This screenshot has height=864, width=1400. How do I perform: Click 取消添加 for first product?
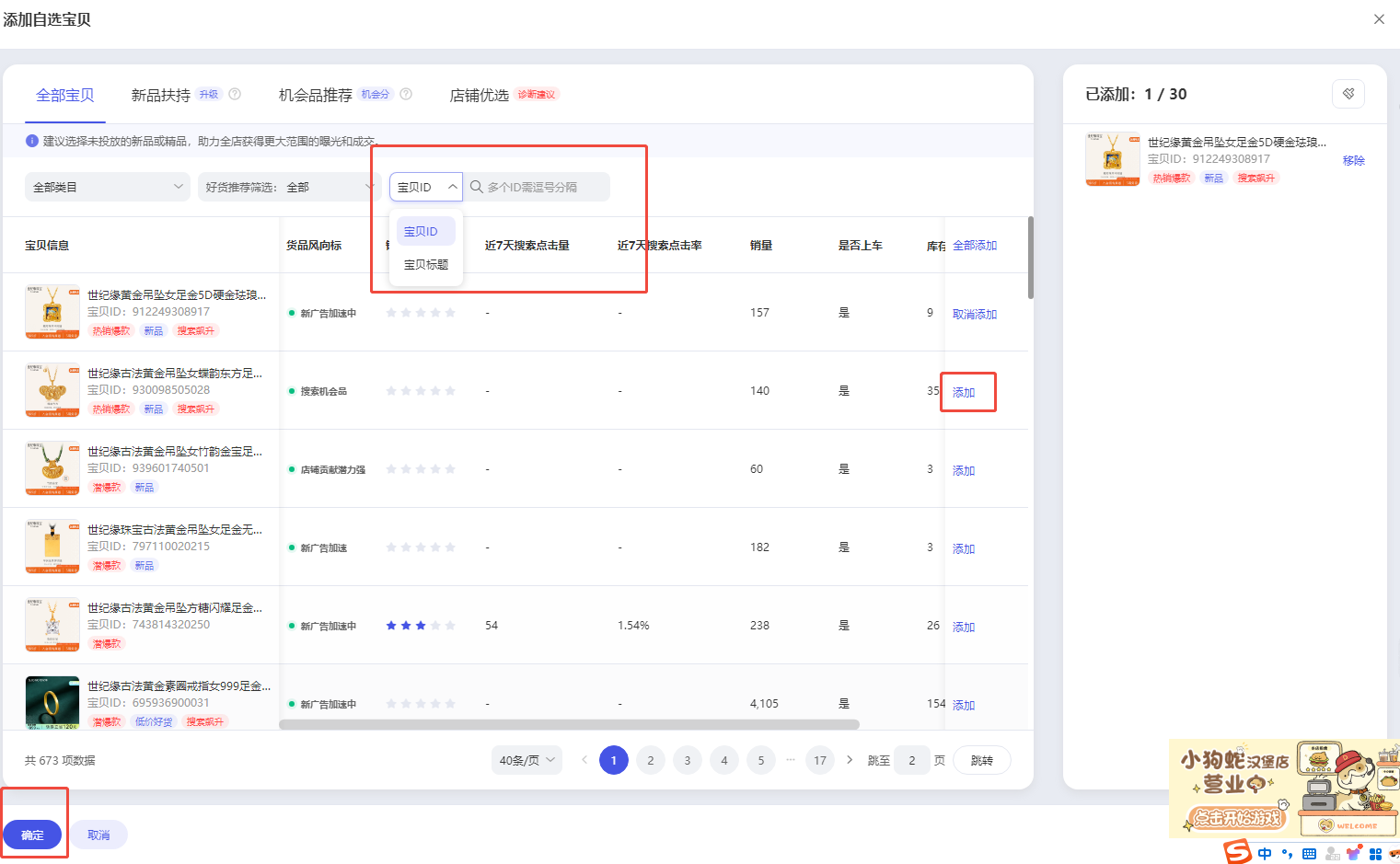pos(974,314)
